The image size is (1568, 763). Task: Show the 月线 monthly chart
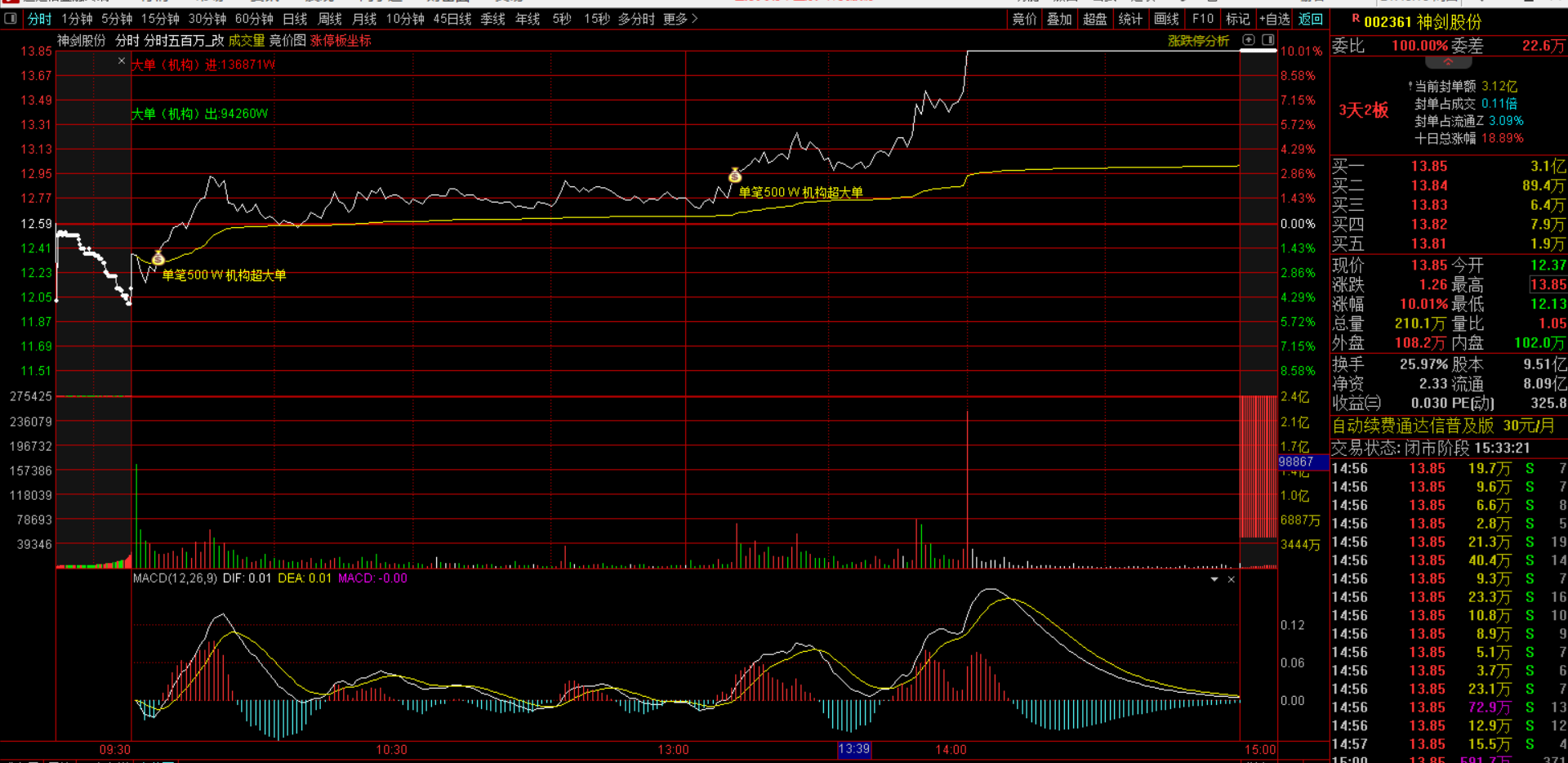(x=364, y=19)
